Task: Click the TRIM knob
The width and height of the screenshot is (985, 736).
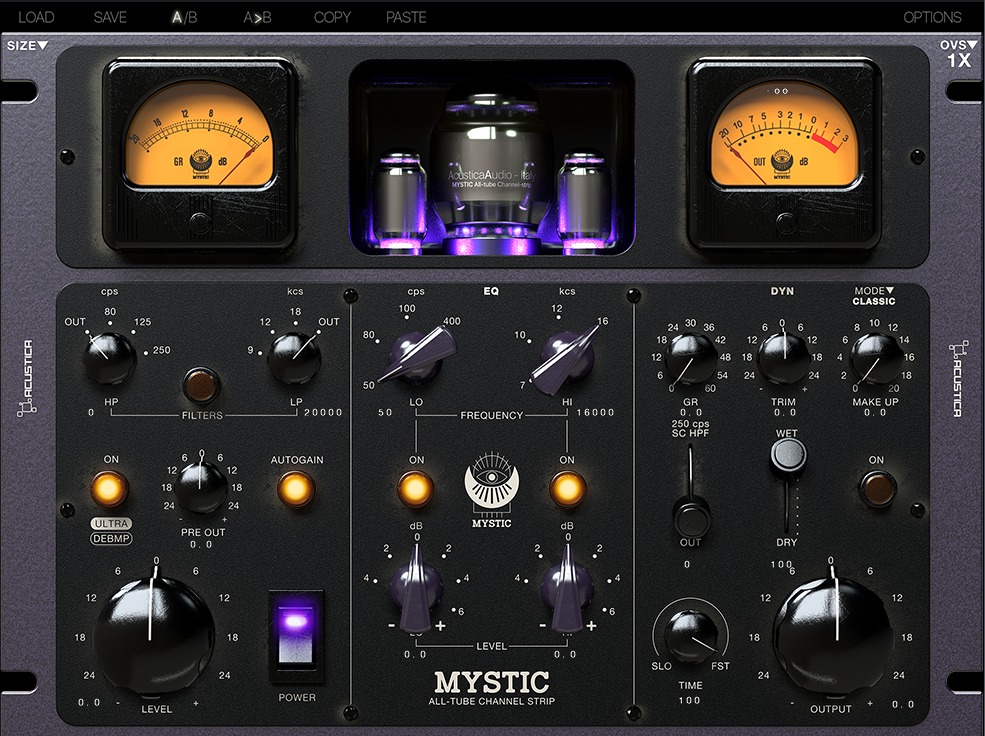Action: (783, 358)
